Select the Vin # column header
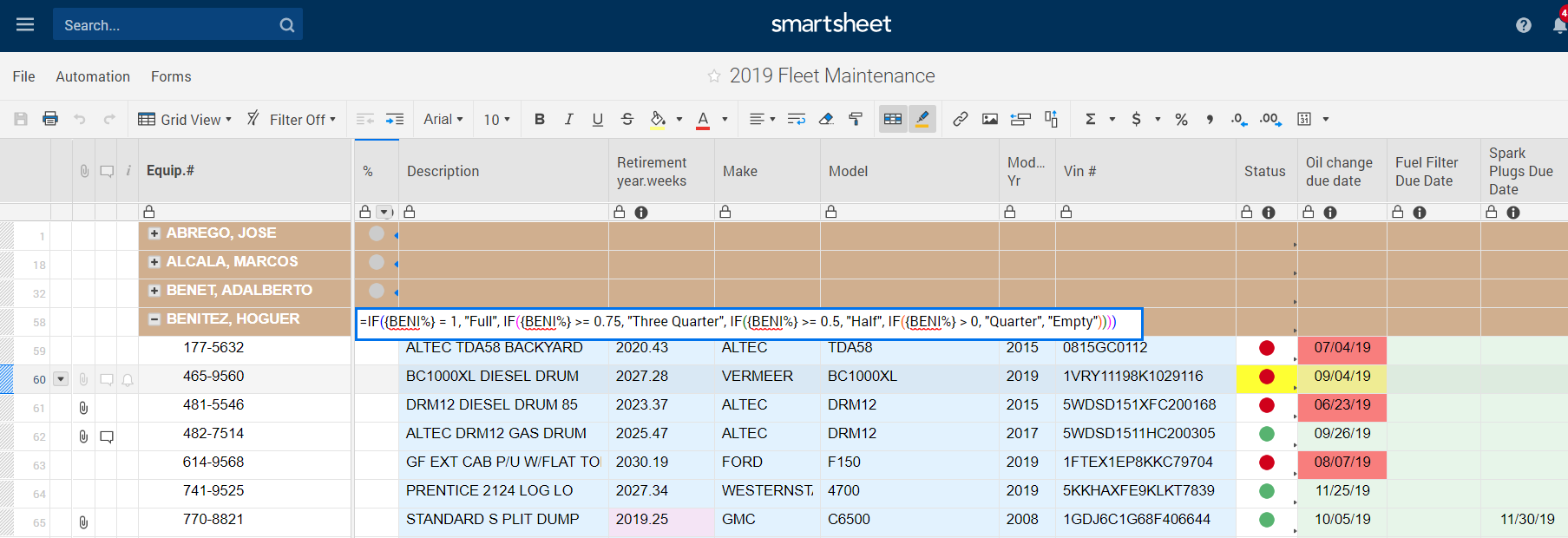Screen dimensions: 1568x538 pyautogui.click(x=1145, y=171)
